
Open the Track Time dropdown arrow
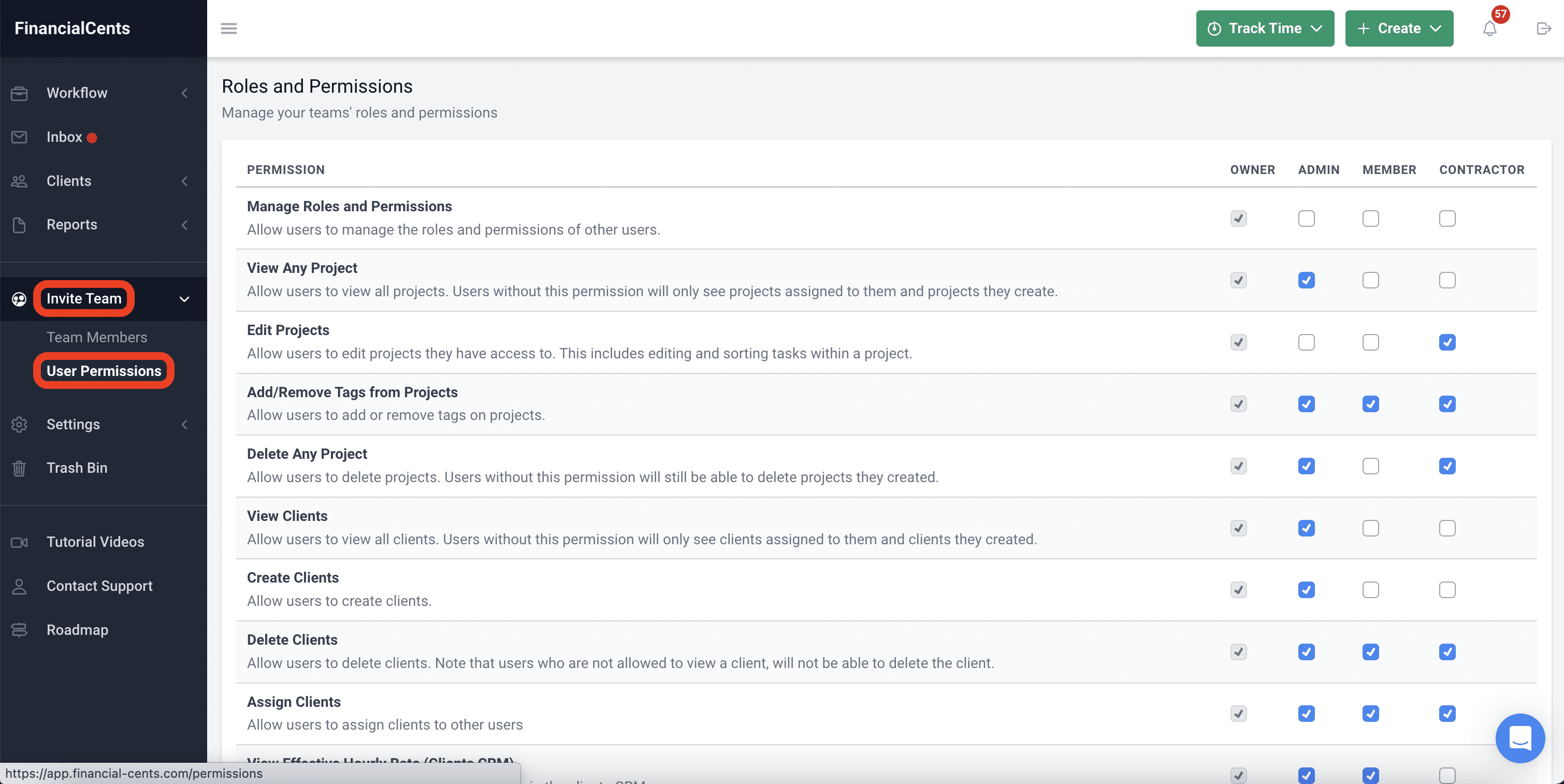(1316, 28)
